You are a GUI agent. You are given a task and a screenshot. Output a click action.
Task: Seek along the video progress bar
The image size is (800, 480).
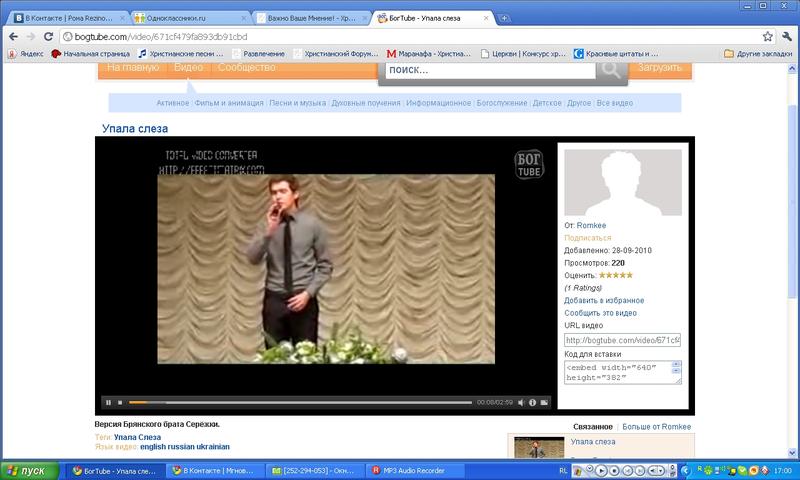(300, 403)
